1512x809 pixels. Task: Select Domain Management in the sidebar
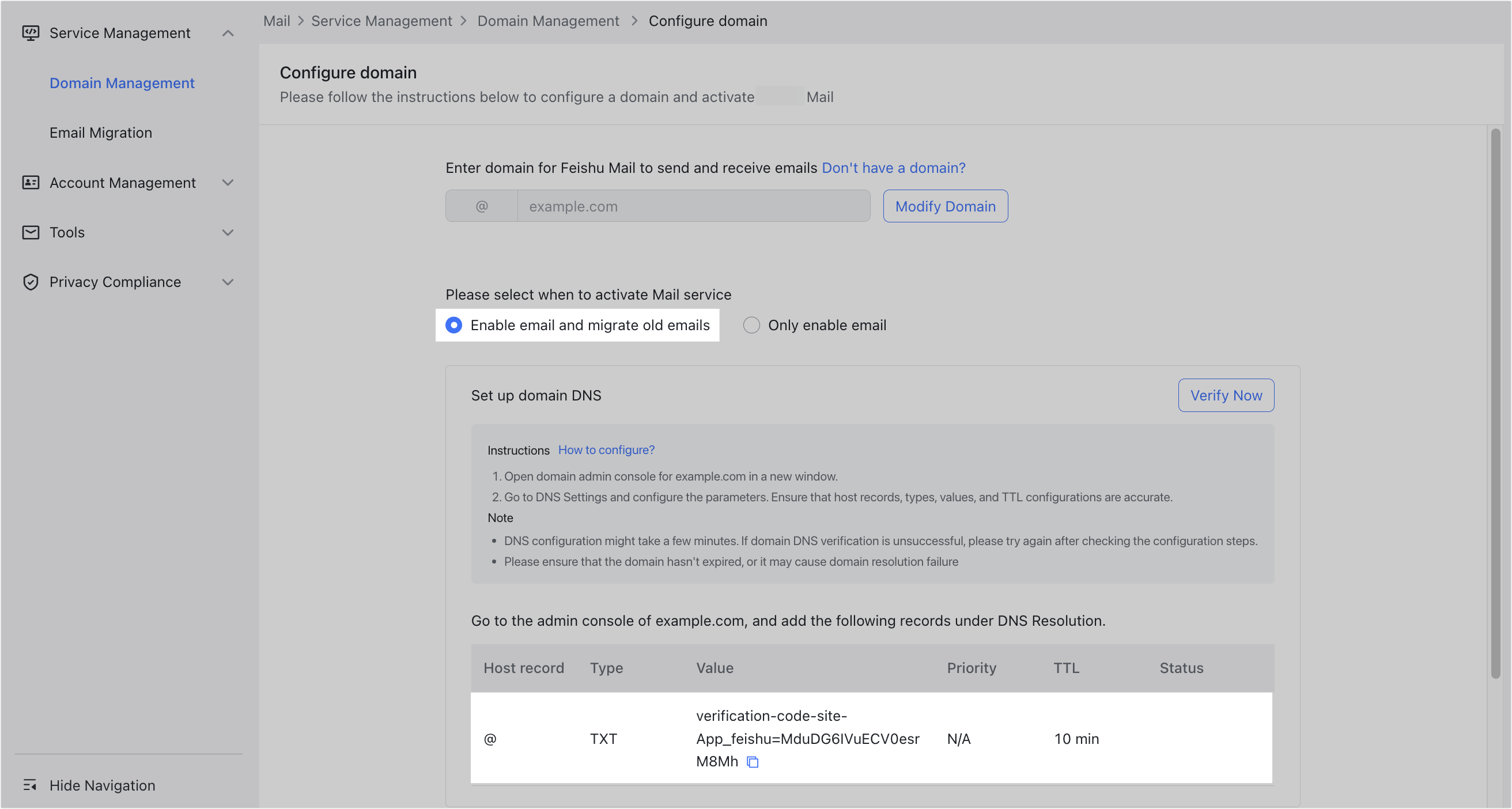coord(122,83)
